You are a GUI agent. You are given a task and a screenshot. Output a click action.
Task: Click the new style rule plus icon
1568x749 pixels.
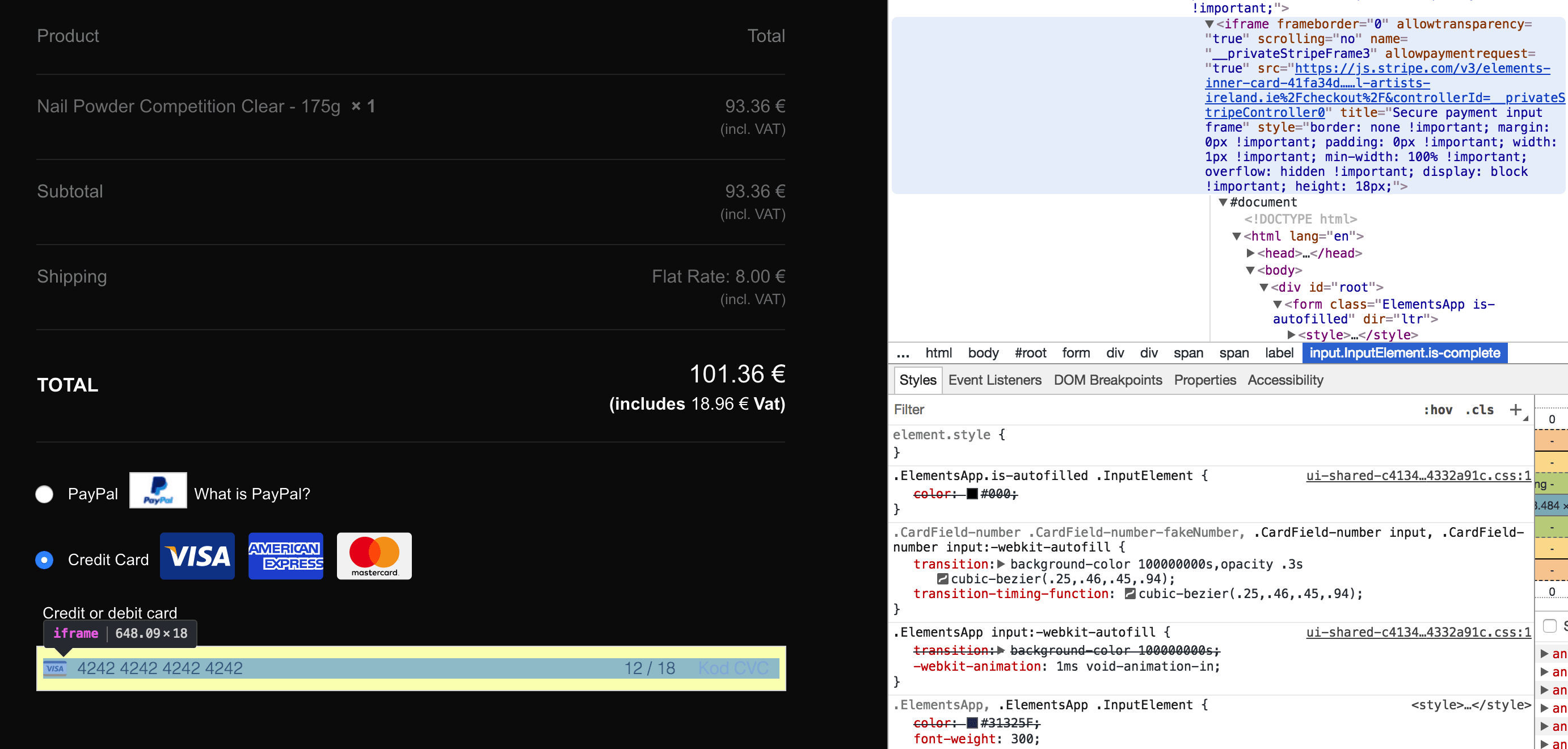tap(1515, 410)
